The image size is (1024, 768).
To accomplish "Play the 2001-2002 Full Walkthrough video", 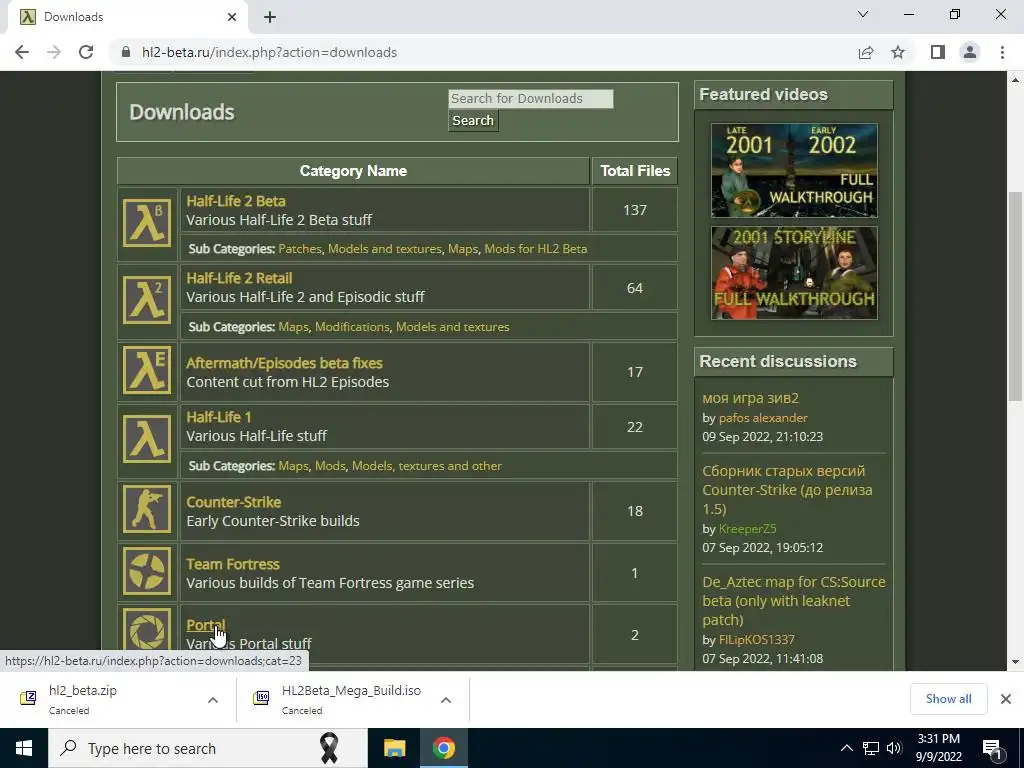I will pos(794,170).
